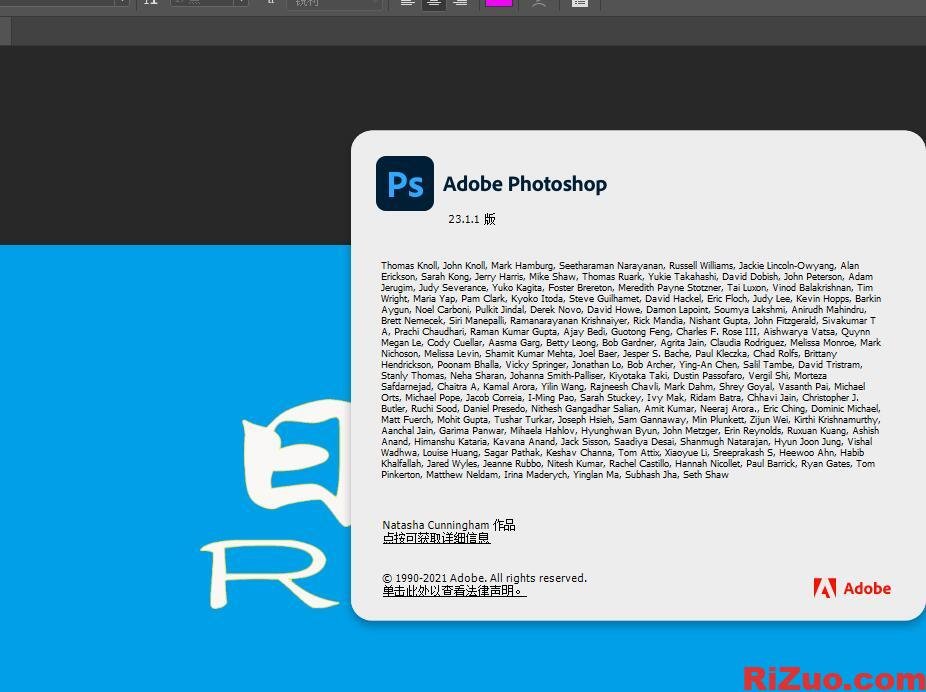This screenshot has width=926, height=692.
Task: Click the name Seth Shaw in credits
Action: click(706, 475)
